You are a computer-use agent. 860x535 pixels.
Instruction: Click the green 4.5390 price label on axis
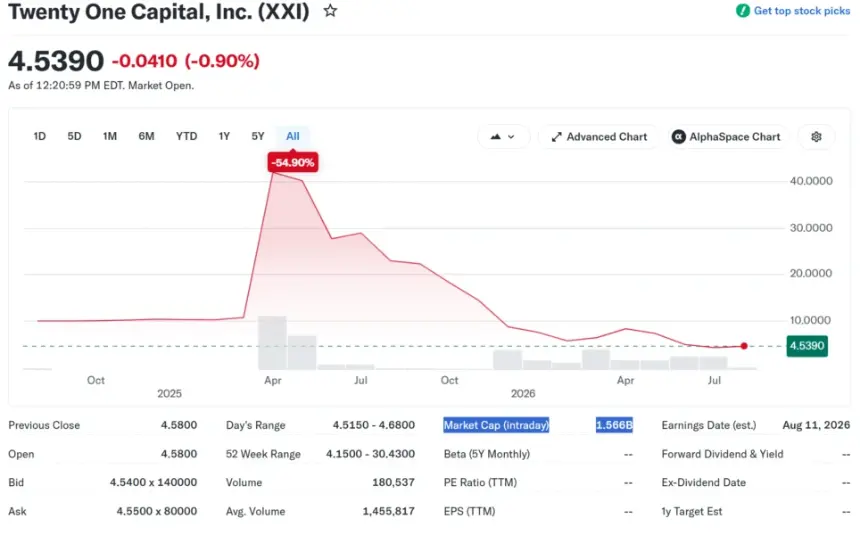pyautogui.click(x=807, y=346)
